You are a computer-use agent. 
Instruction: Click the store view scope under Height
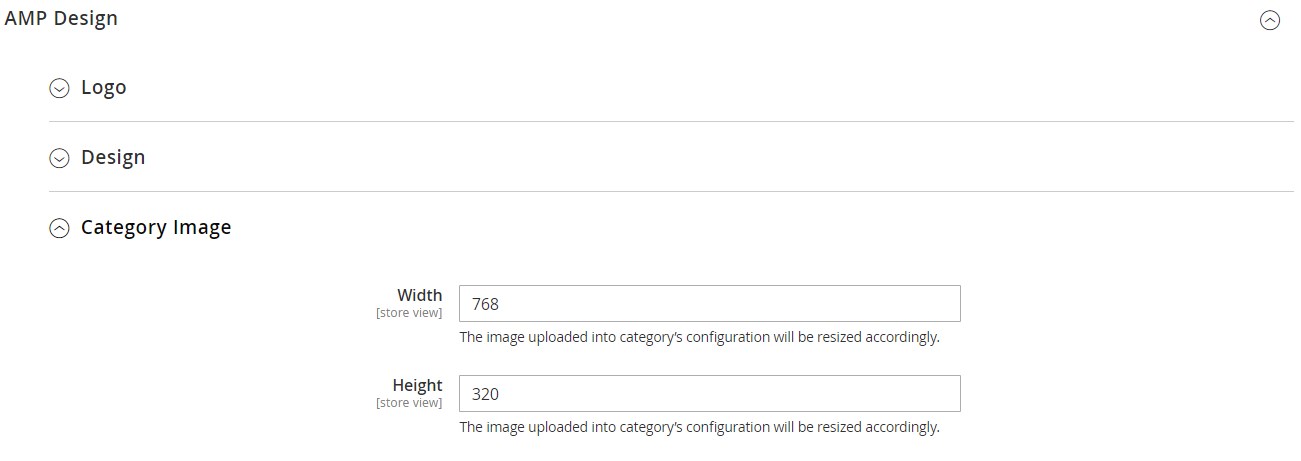coord(409,403)
